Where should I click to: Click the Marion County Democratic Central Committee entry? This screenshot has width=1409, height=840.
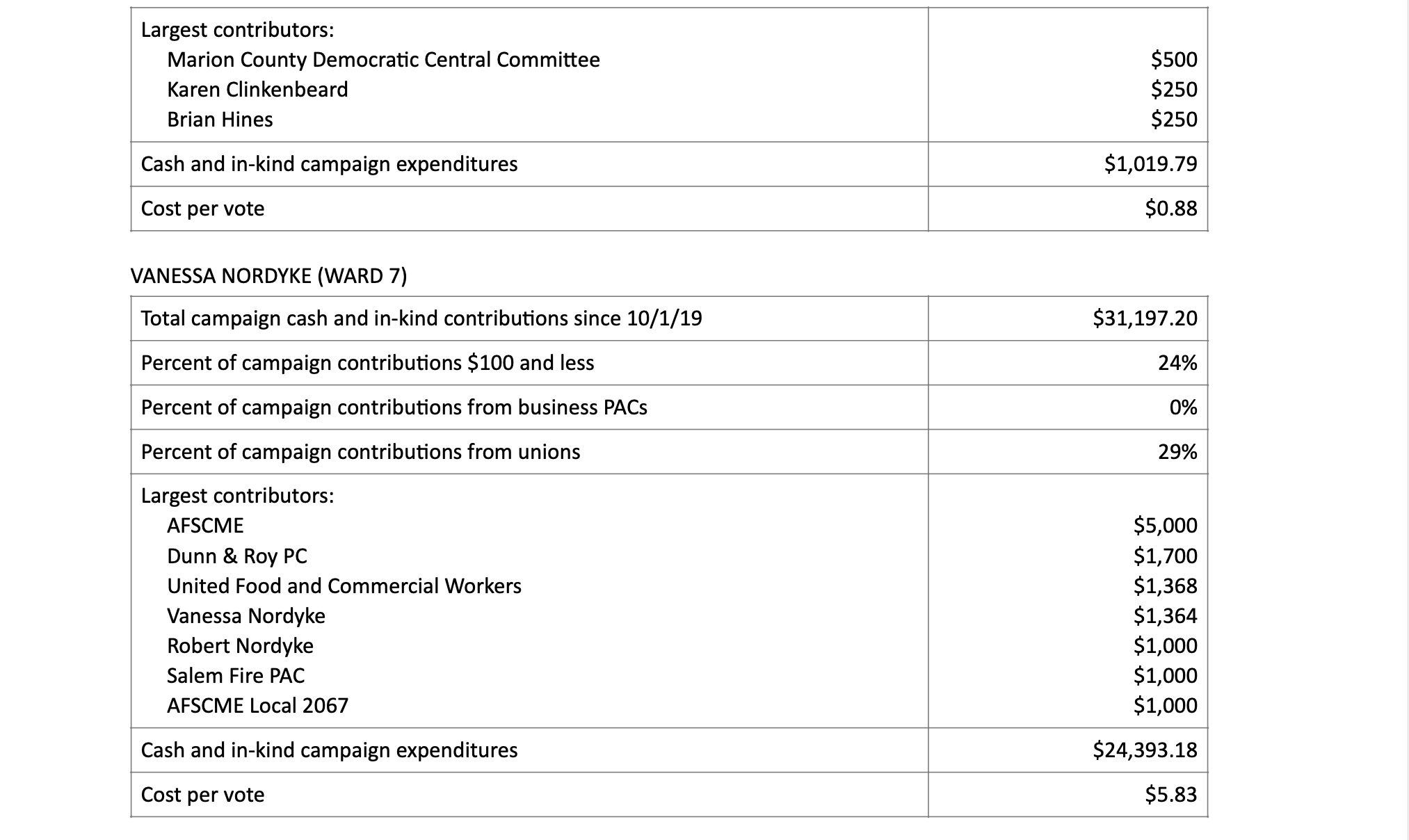383,60
